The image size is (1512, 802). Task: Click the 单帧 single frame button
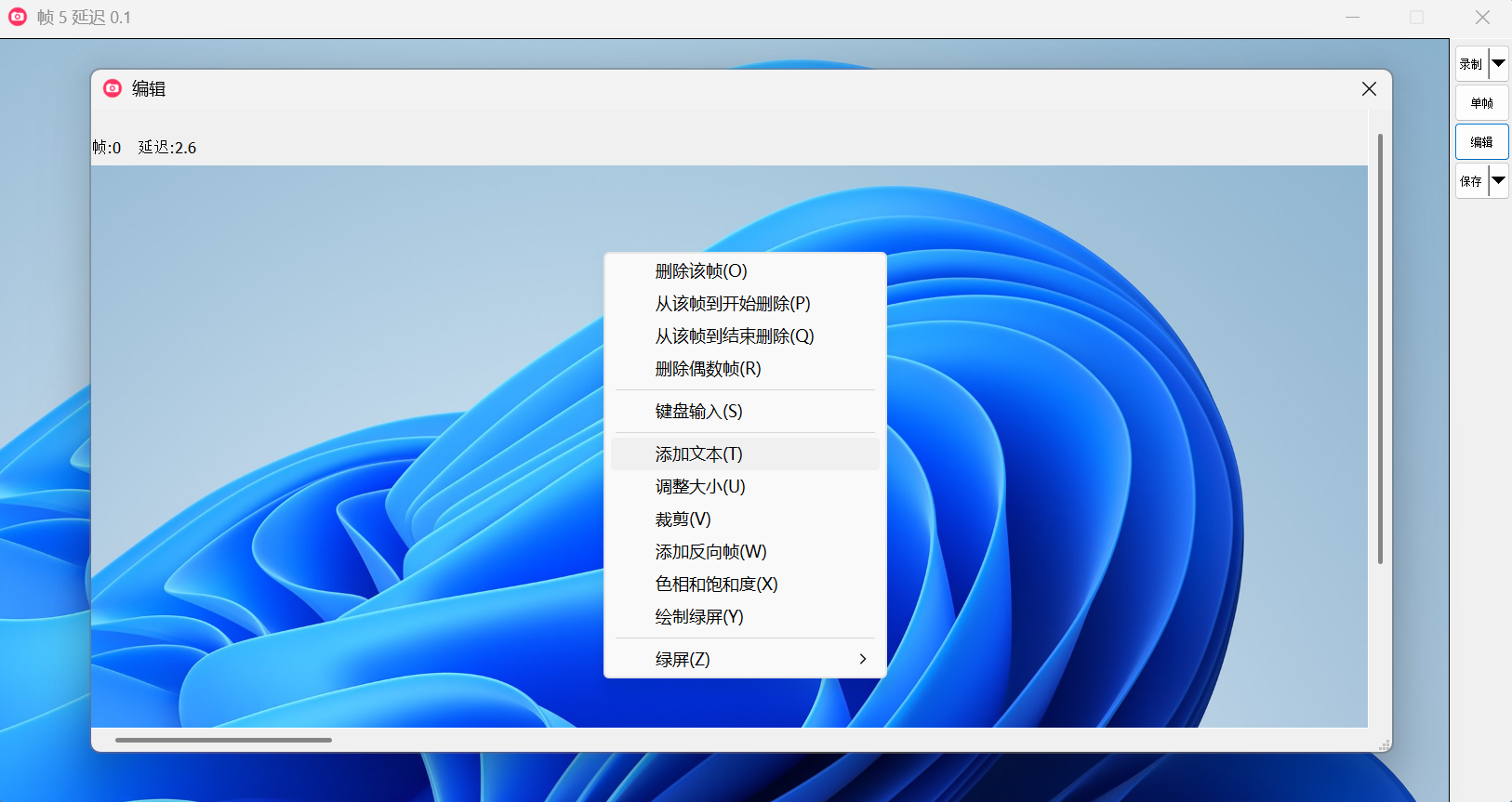[x=1482, y=103]
